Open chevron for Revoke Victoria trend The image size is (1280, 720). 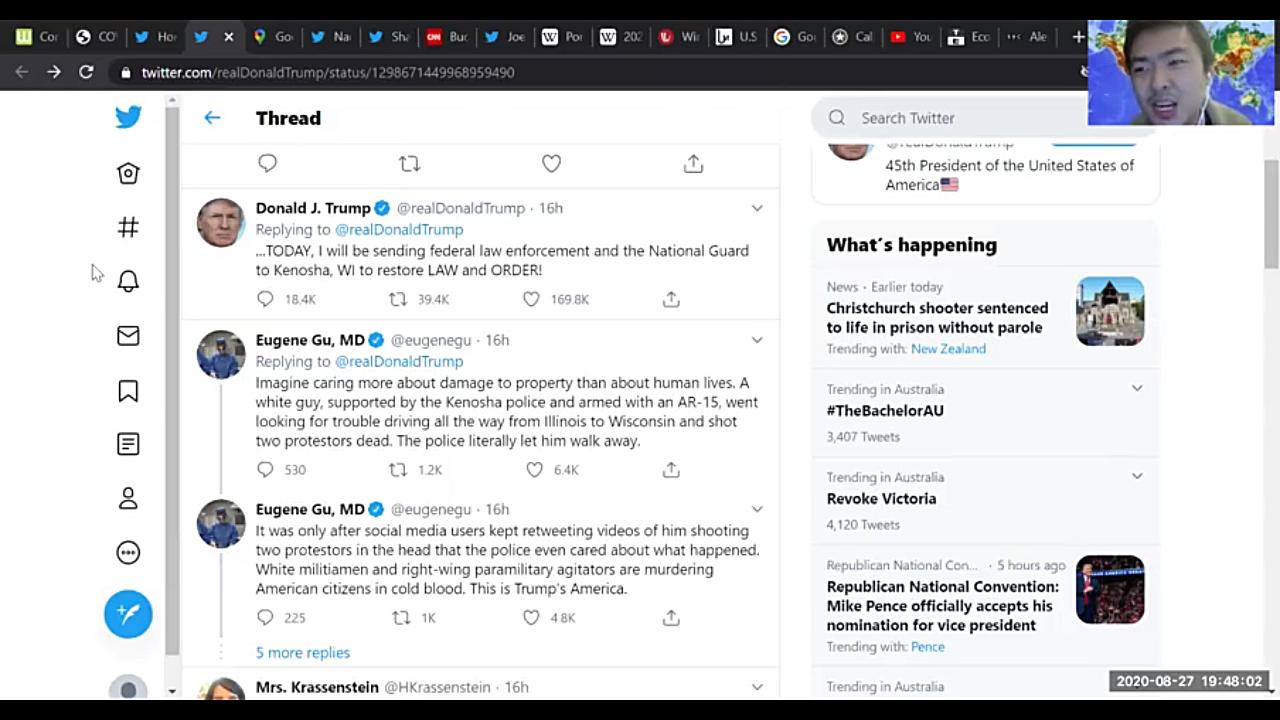1137,476
